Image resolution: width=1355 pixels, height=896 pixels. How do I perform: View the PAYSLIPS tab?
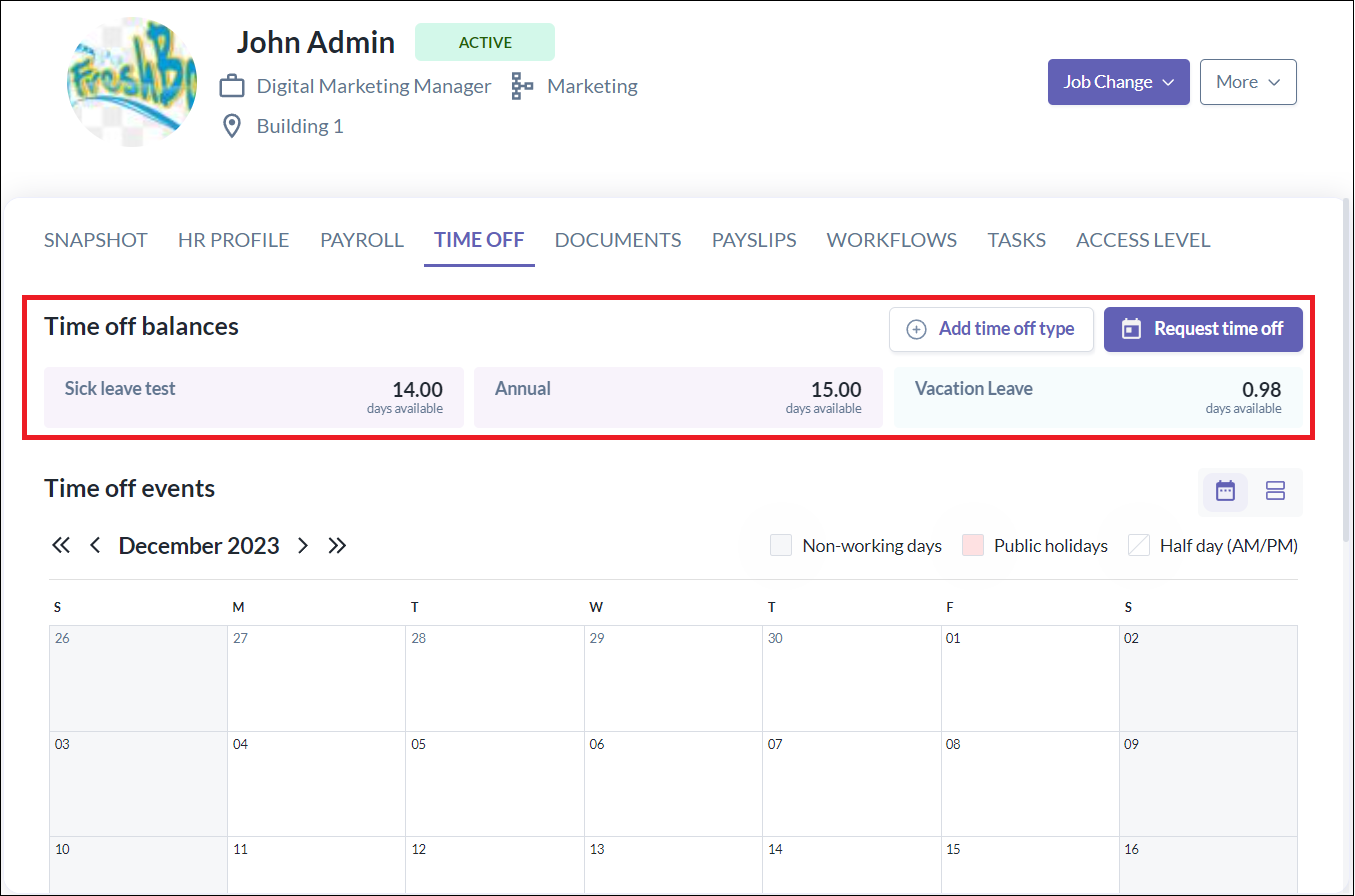click(754, 240)
